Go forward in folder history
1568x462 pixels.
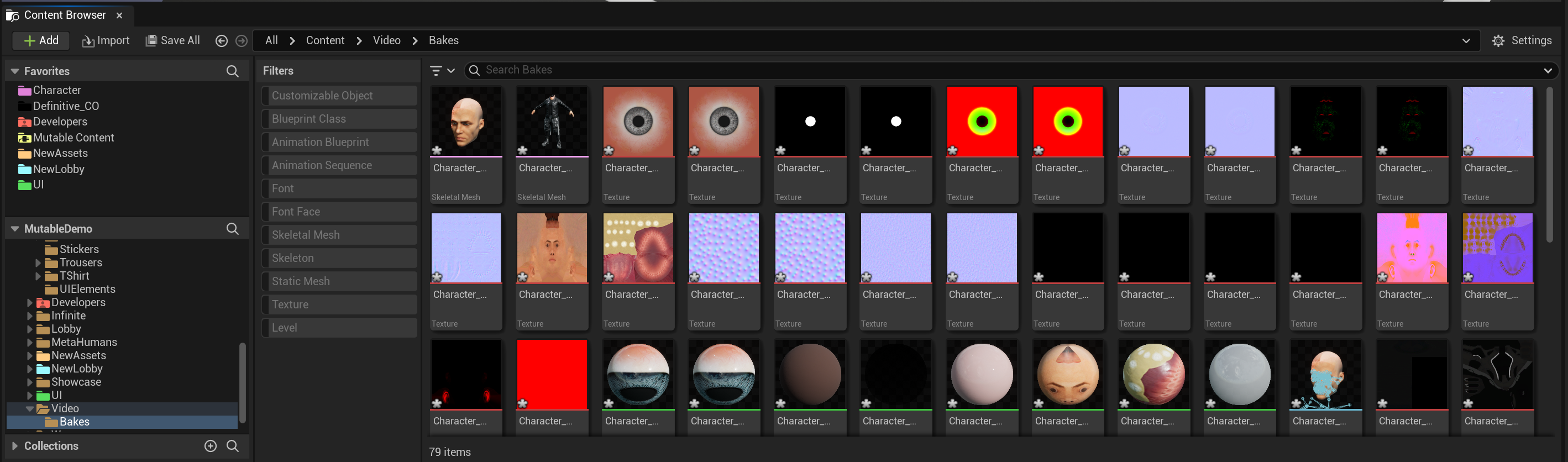pos(242,41)
